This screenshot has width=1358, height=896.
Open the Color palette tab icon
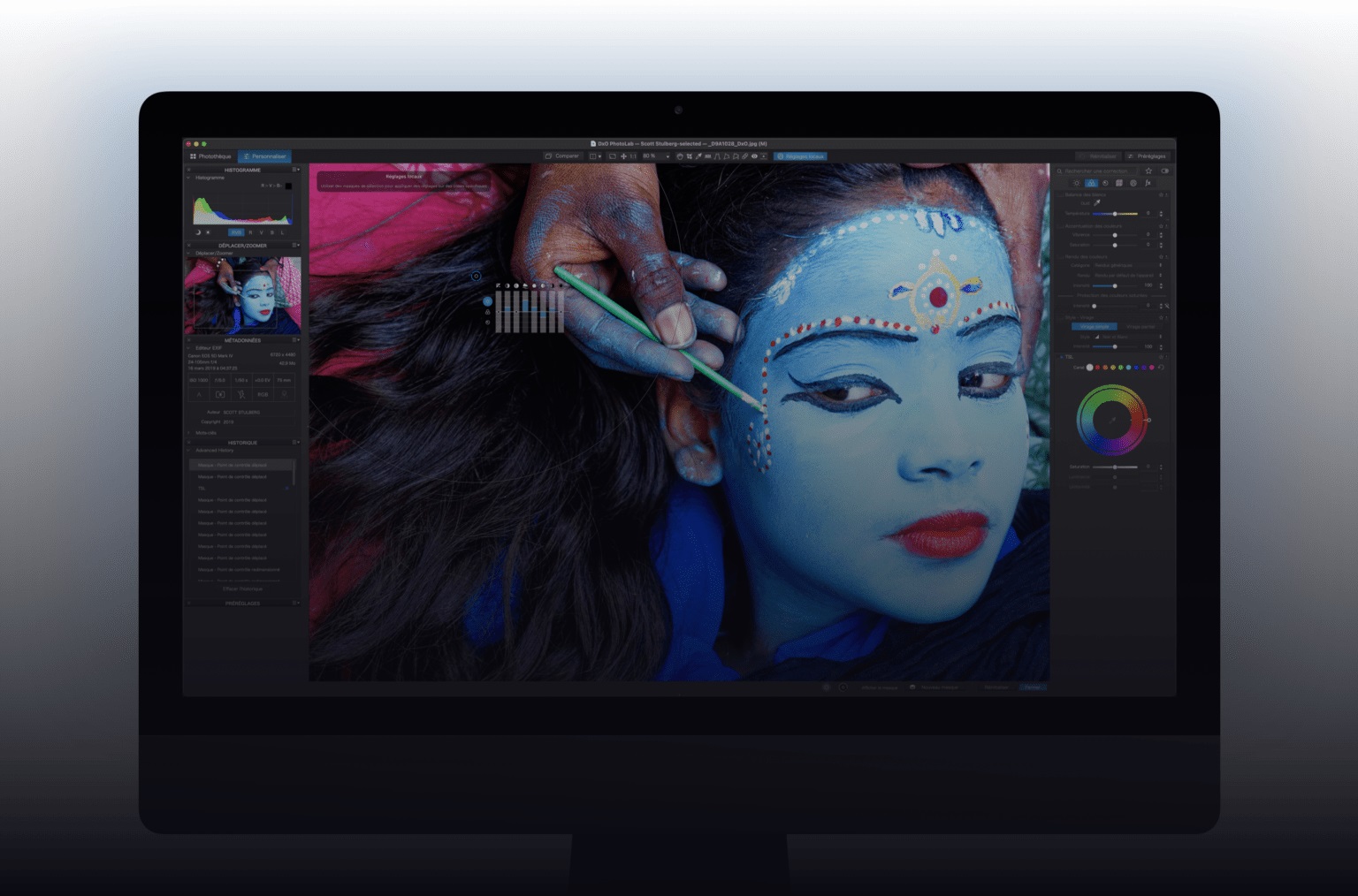1091,183
